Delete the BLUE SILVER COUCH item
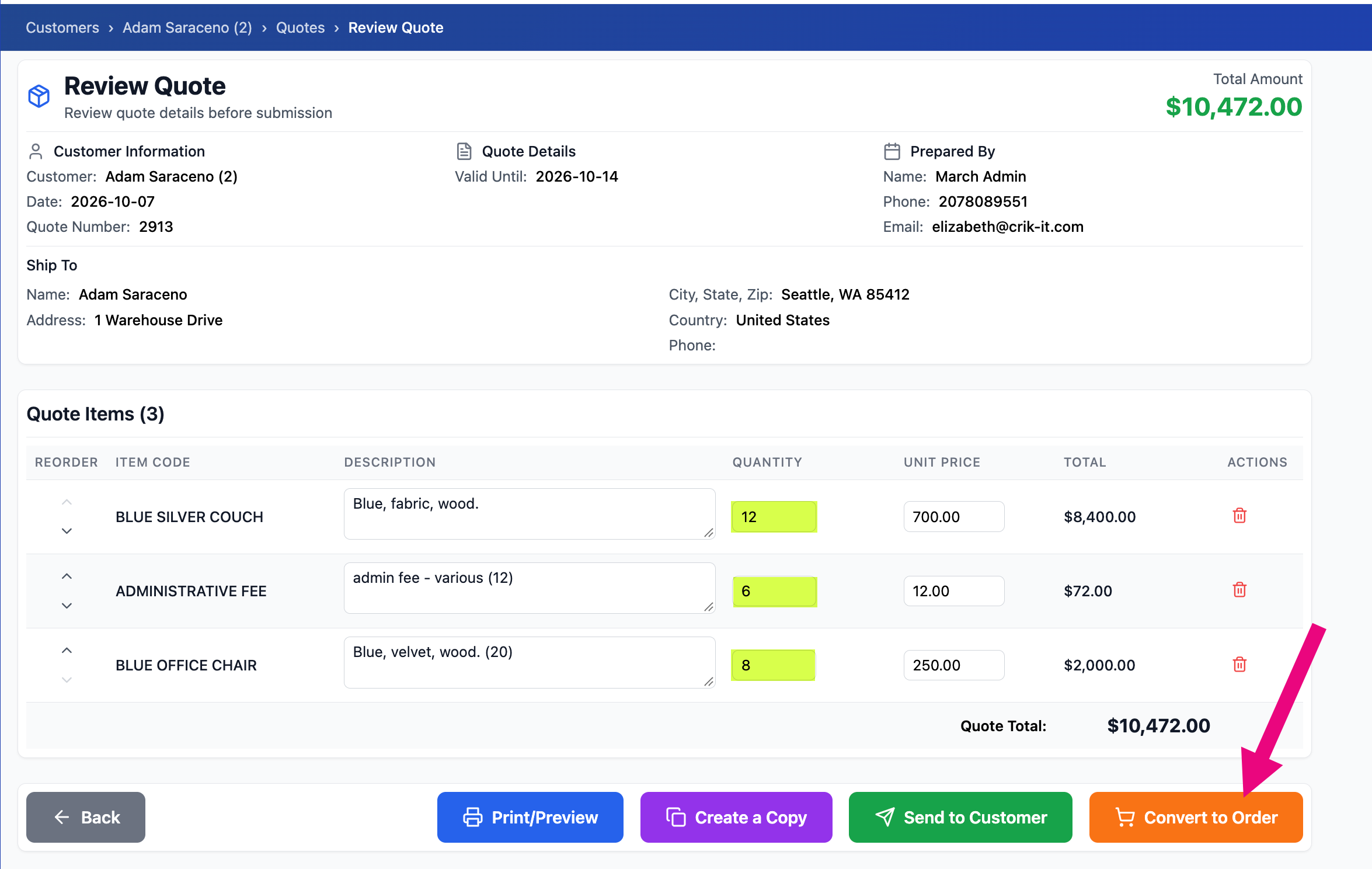Viewport: 1372px width, 869px height. pos(1239,516)
